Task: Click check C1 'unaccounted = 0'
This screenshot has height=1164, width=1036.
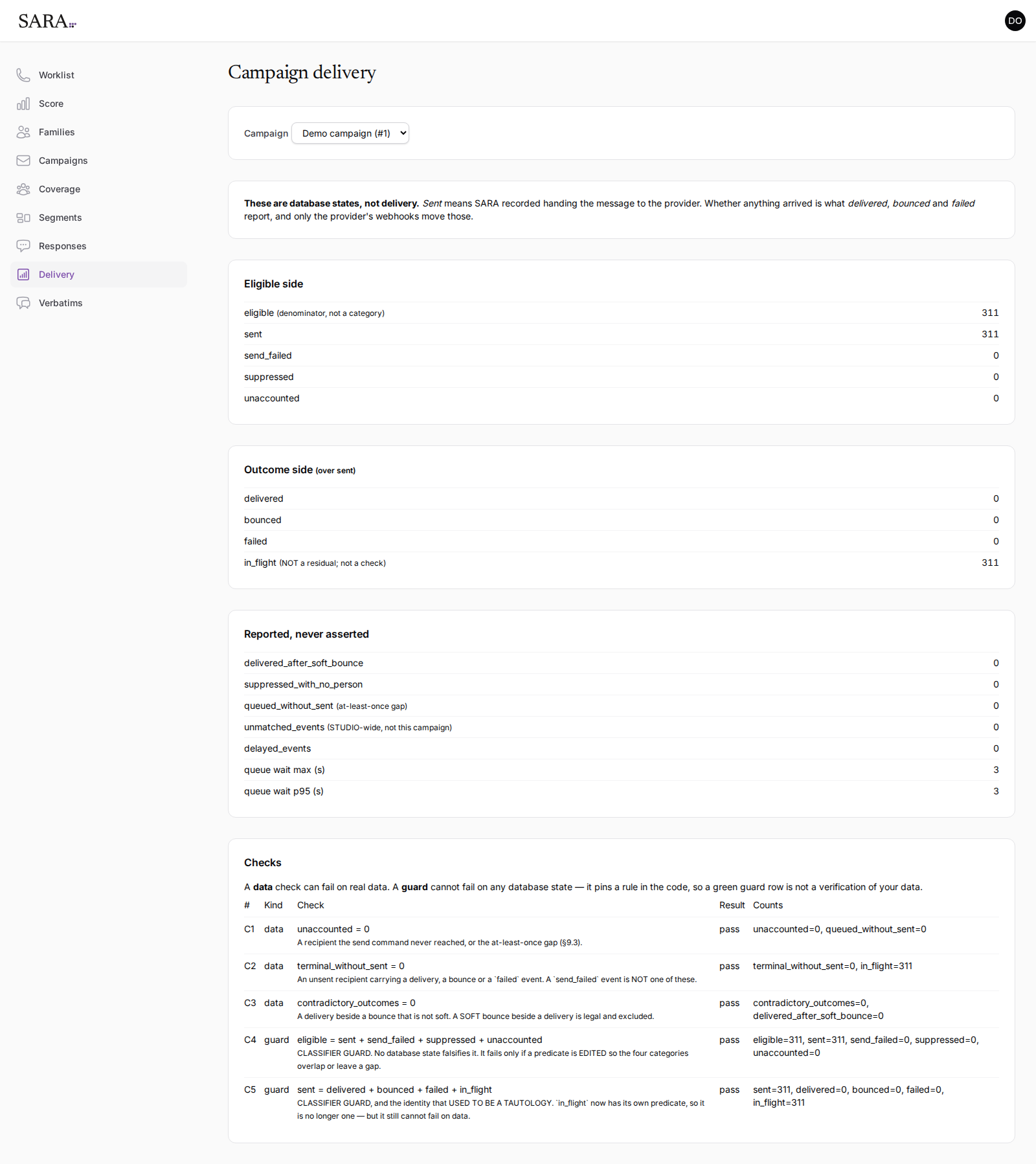Action: [333, 929]
